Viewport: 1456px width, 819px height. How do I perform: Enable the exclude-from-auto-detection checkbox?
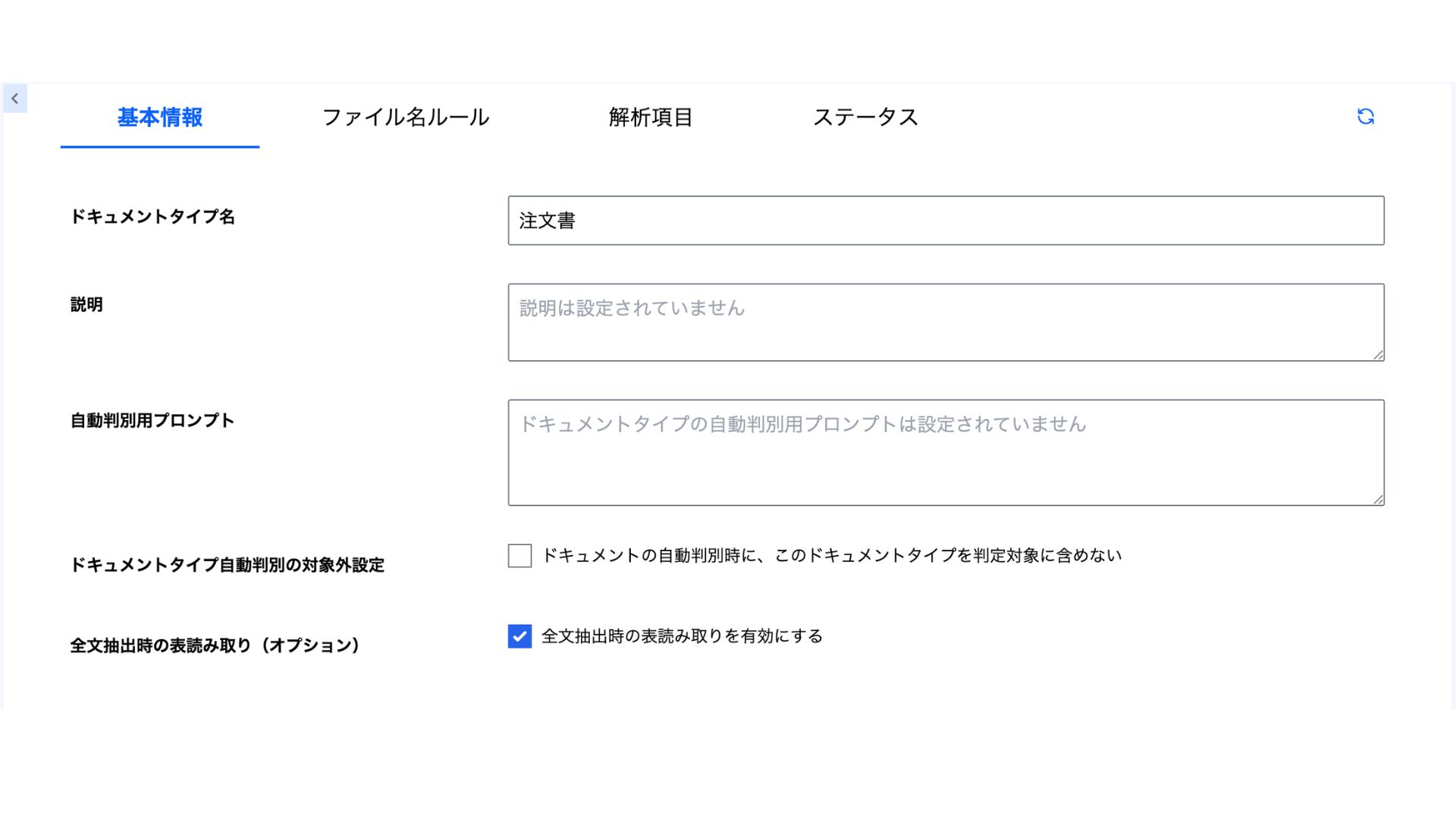click(519, 556)
